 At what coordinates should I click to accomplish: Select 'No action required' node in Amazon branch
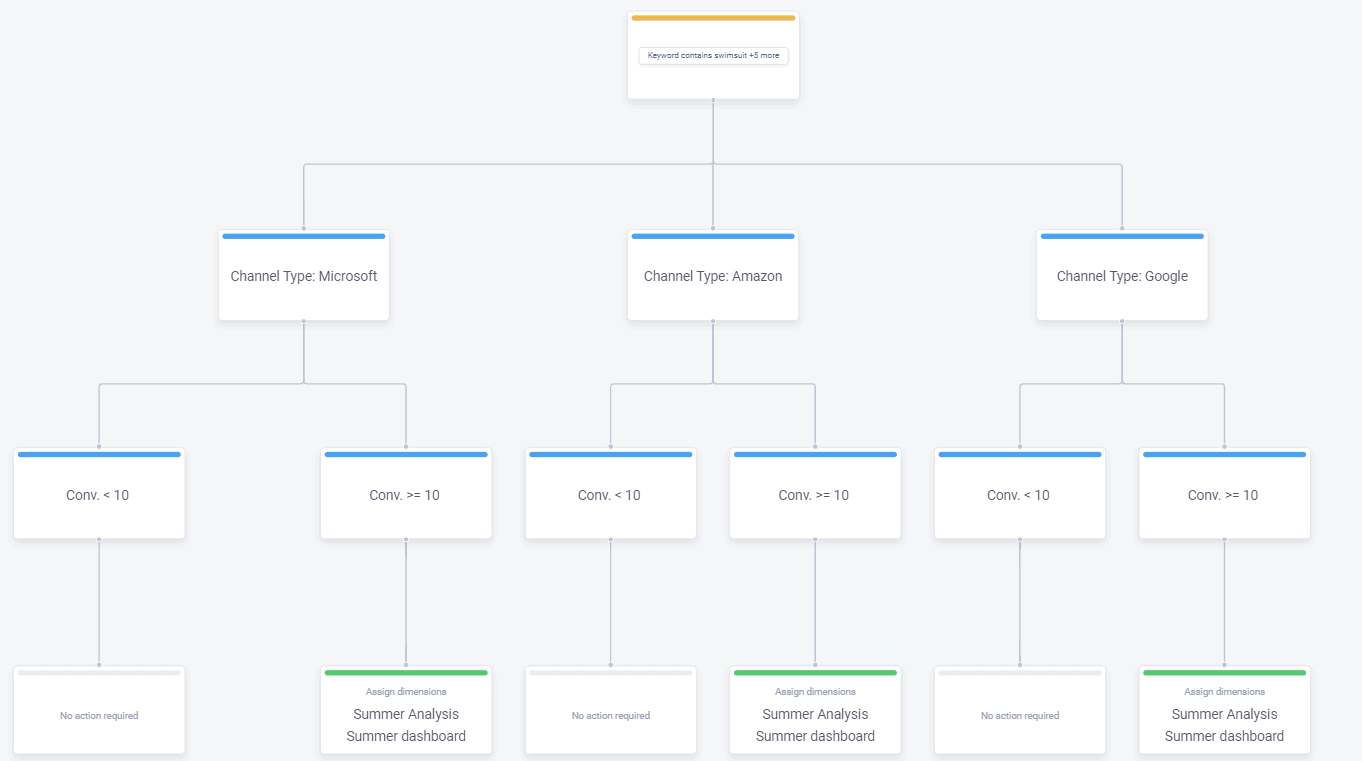point(610,715)
